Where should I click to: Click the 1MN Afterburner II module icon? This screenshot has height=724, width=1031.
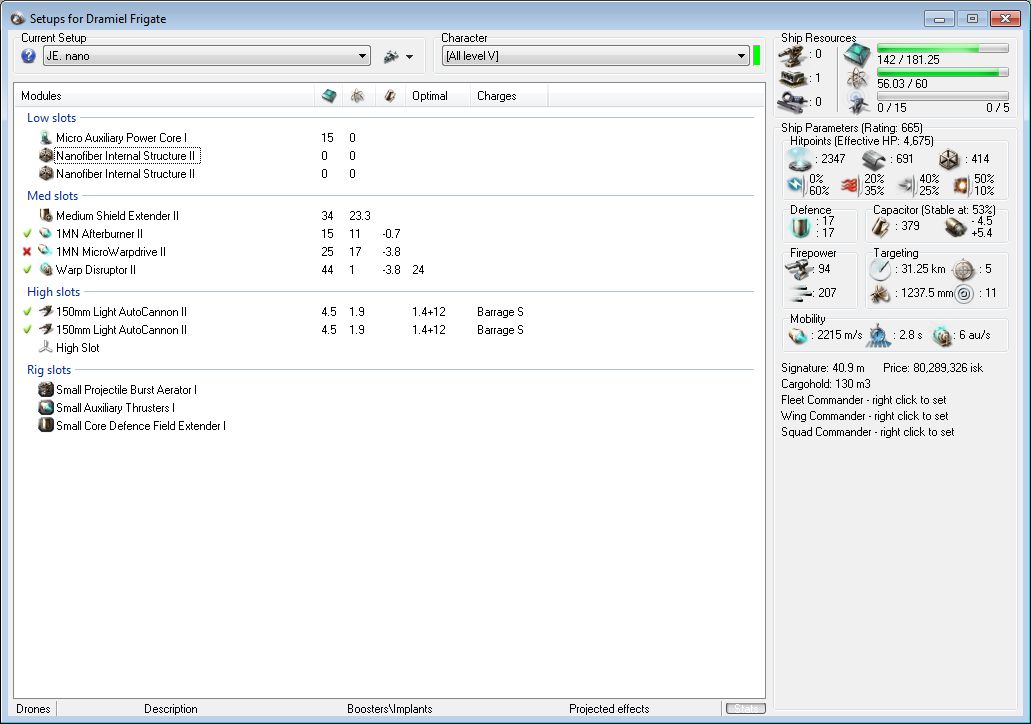(45, 233)
